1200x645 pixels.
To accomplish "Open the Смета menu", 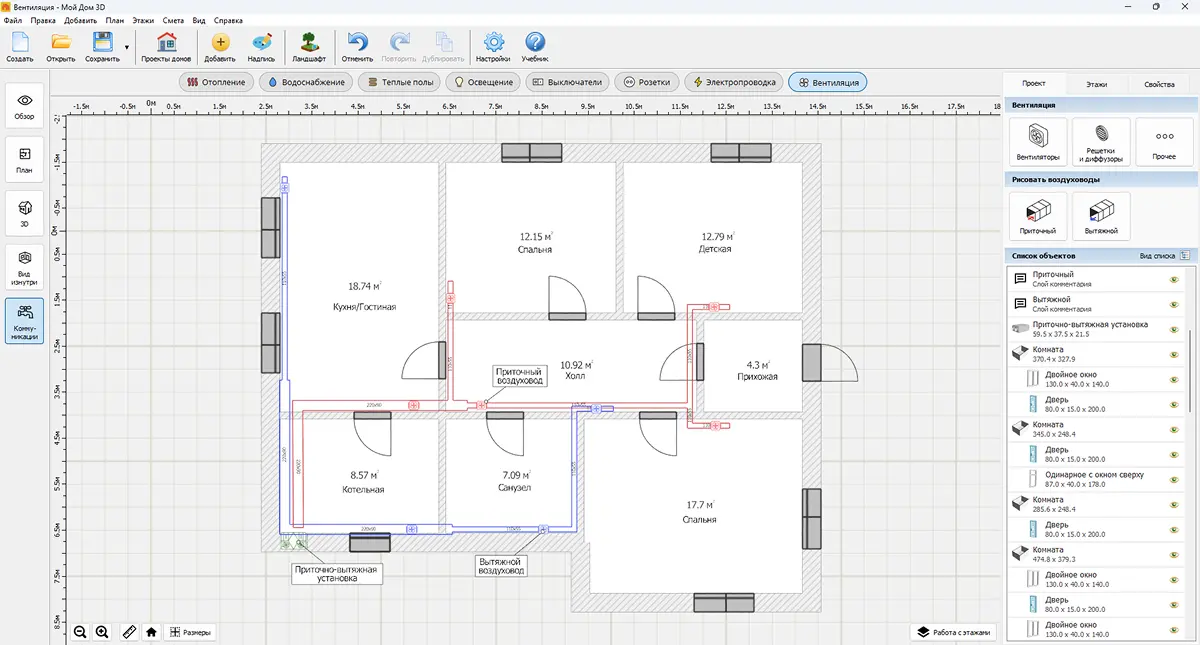I will coord(174,20).
